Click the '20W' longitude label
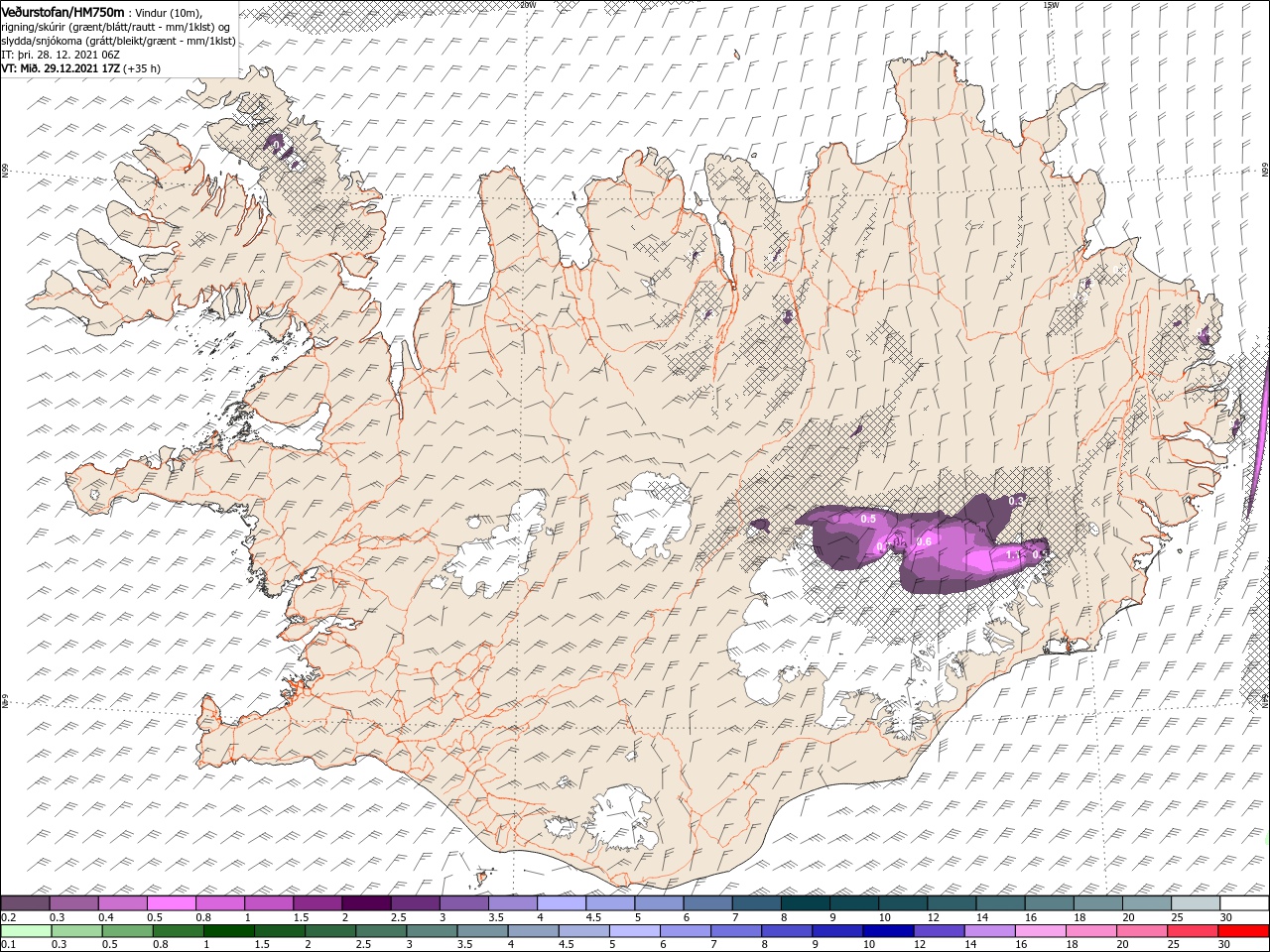 pyautogui.click(x=528, y=5)
